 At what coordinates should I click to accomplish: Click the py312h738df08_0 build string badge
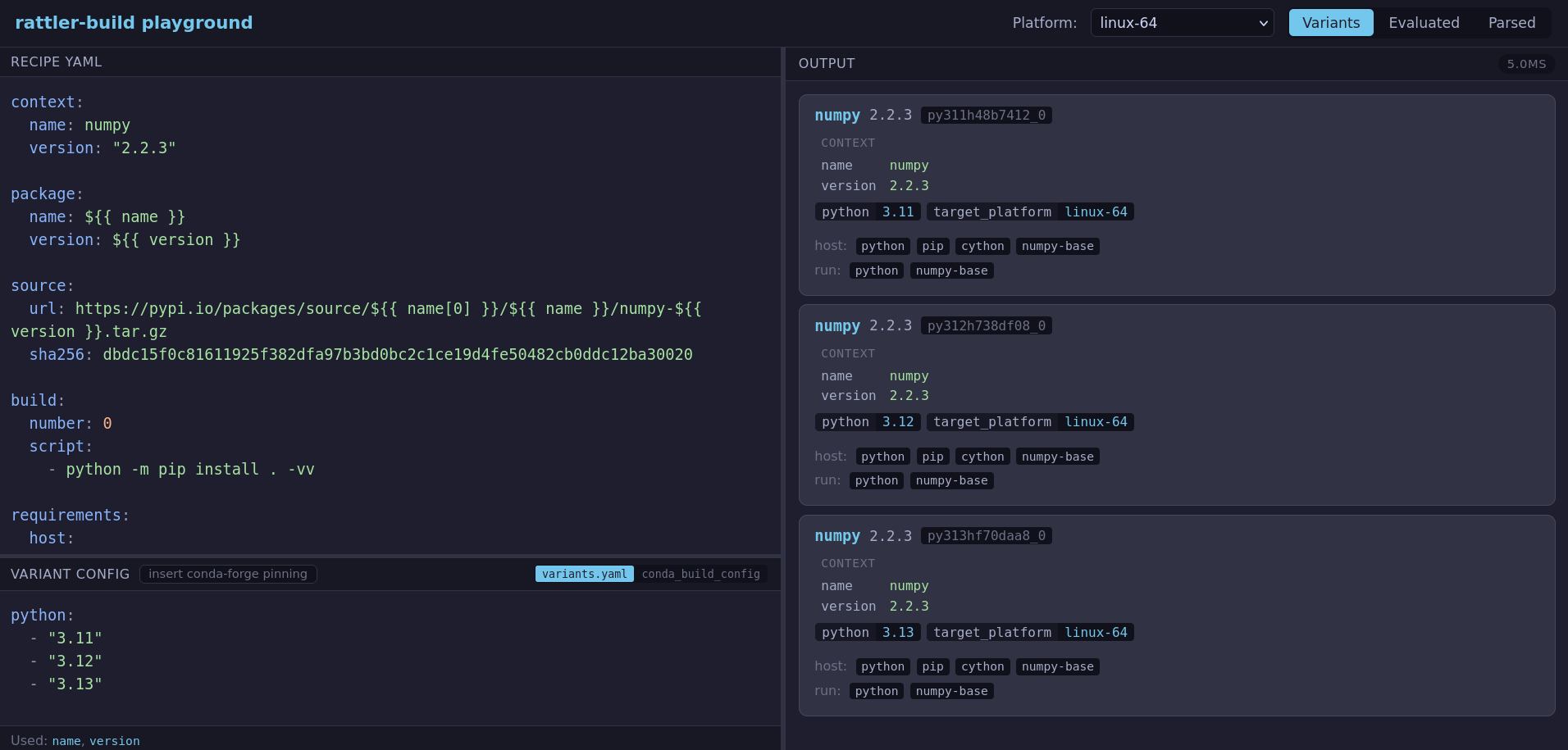click(986, 326)
